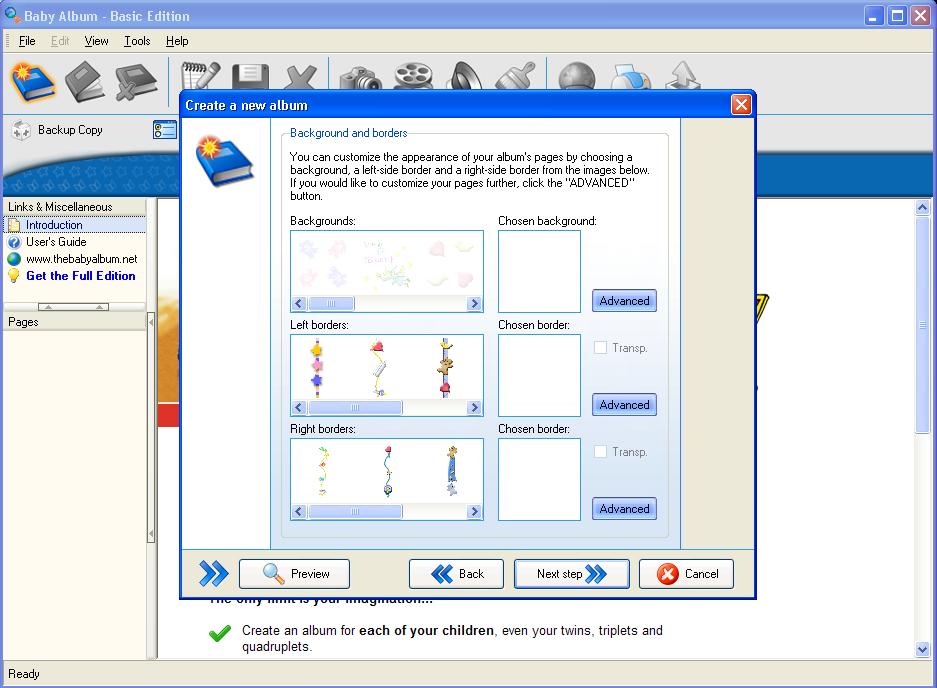Open the www.thebabyalbum.net link
The width and height of the screenshot is (937, 688).
point(81,259)
